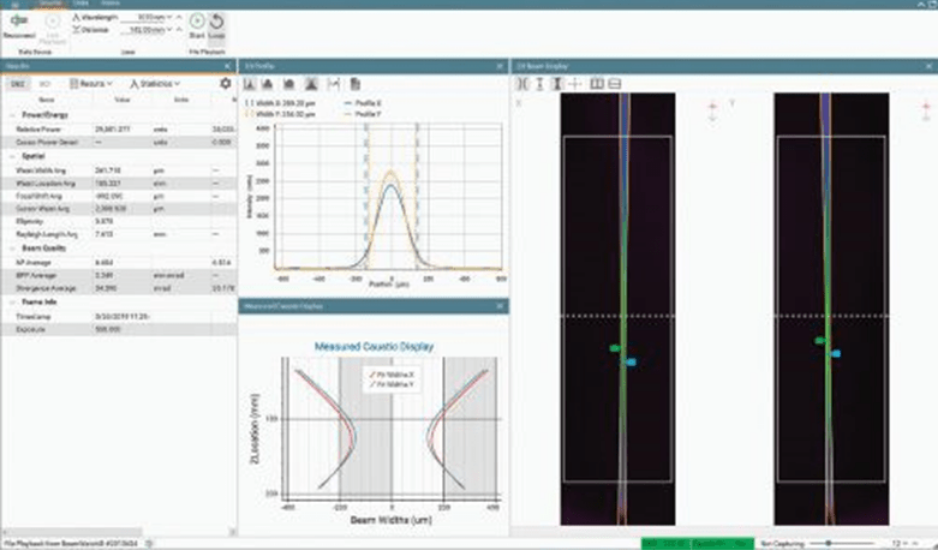938x550 pixels.
Task: Click the export document icon in 2D Profile toolbar
Action: [355, 84]
